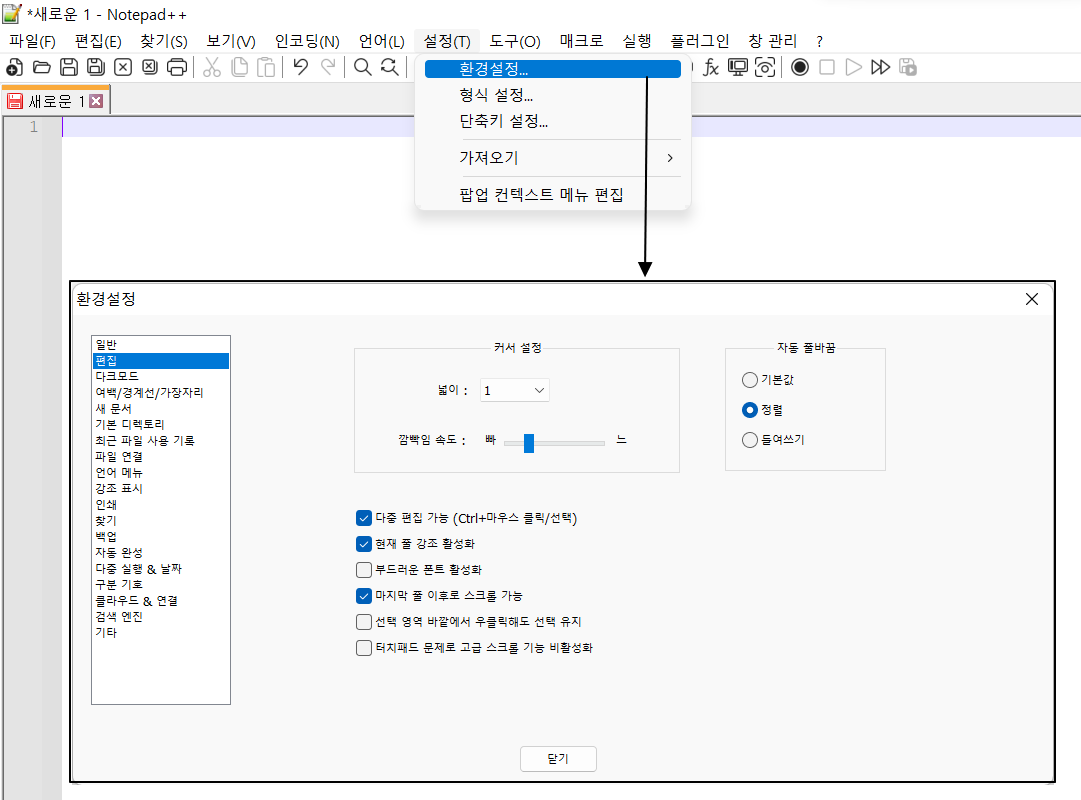
Task: Click the Save All toolbar icon
Action: click(96, 67)
